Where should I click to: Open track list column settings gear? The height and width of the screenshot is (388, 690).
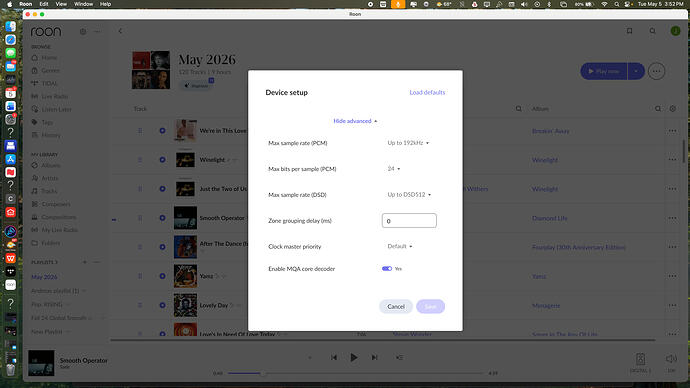[x=672, y=109]
